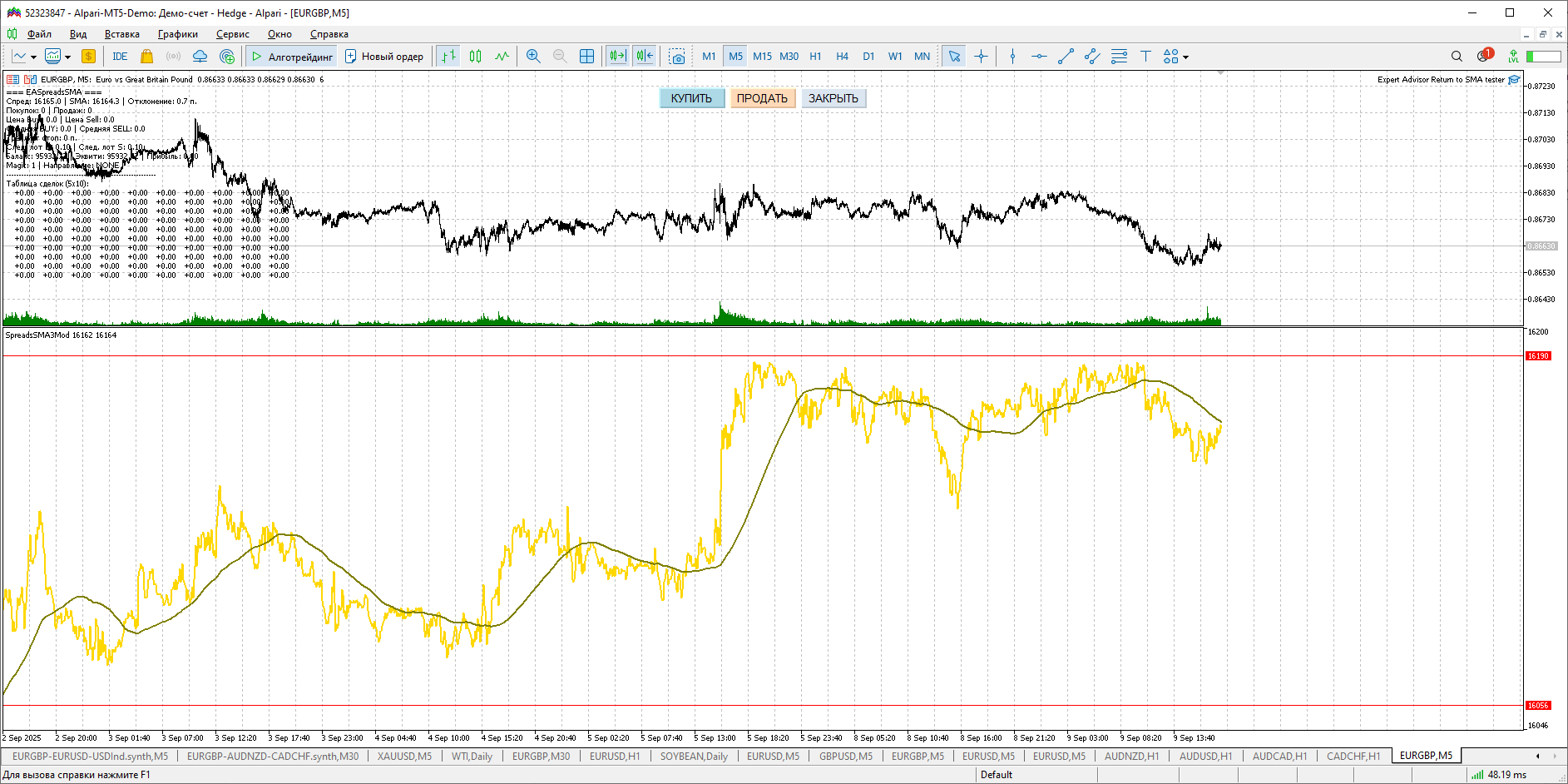Viewport: 1568px width, 784px height.
Task: Click the tile windows grid icon
Action: click(x=586, y=57)
